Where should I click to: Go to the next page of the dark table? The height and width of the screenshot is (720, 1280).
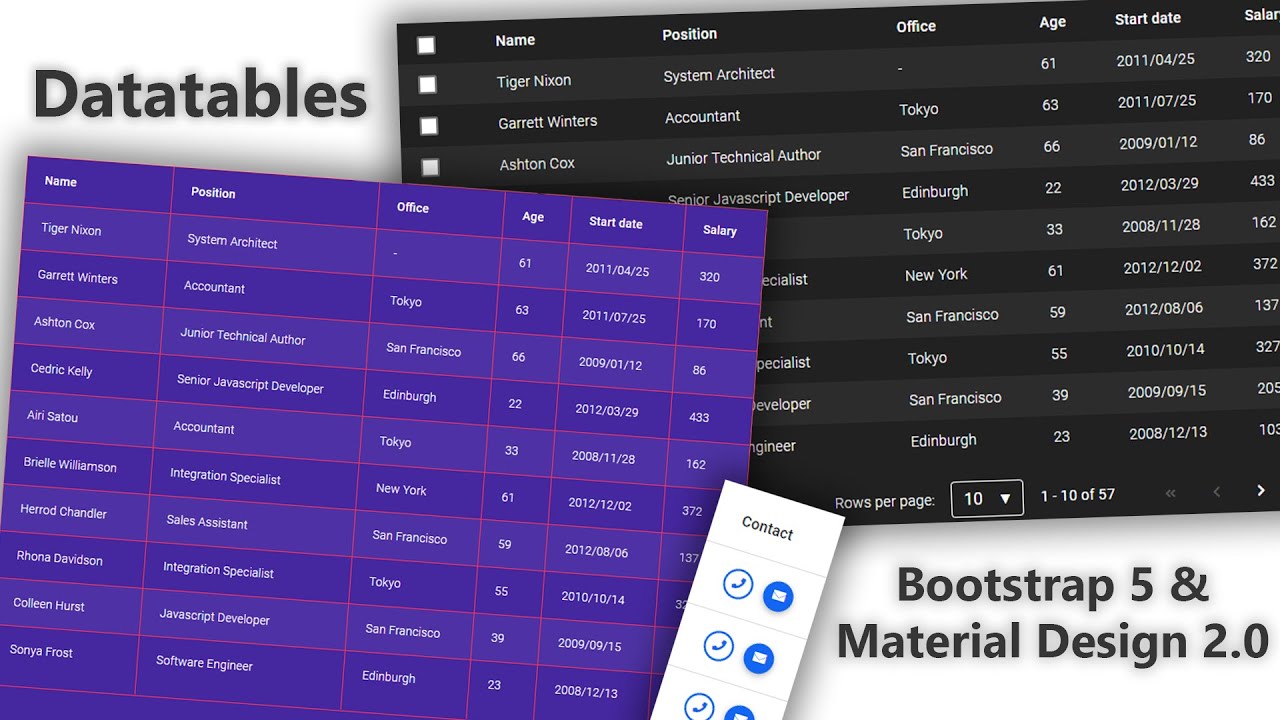(1260, 490)
